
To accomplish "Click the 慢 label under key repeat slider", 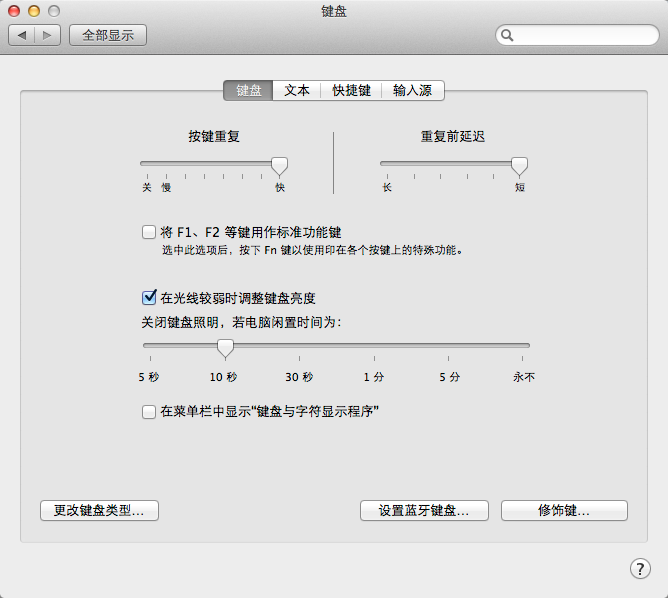I will tap(166, 187).
